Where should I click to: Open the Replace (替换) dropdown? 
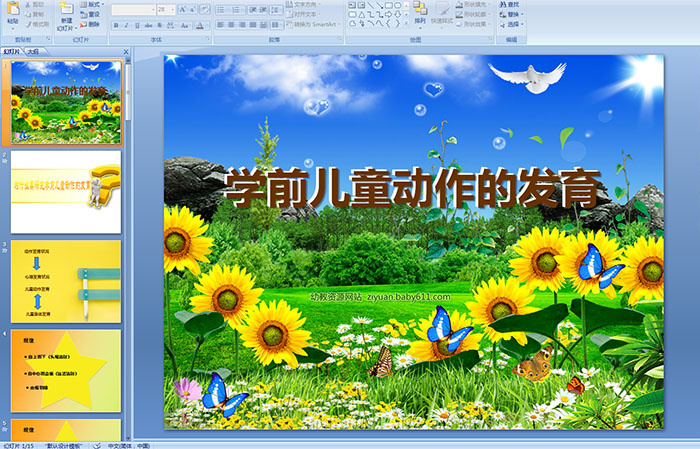pos(512,14)
